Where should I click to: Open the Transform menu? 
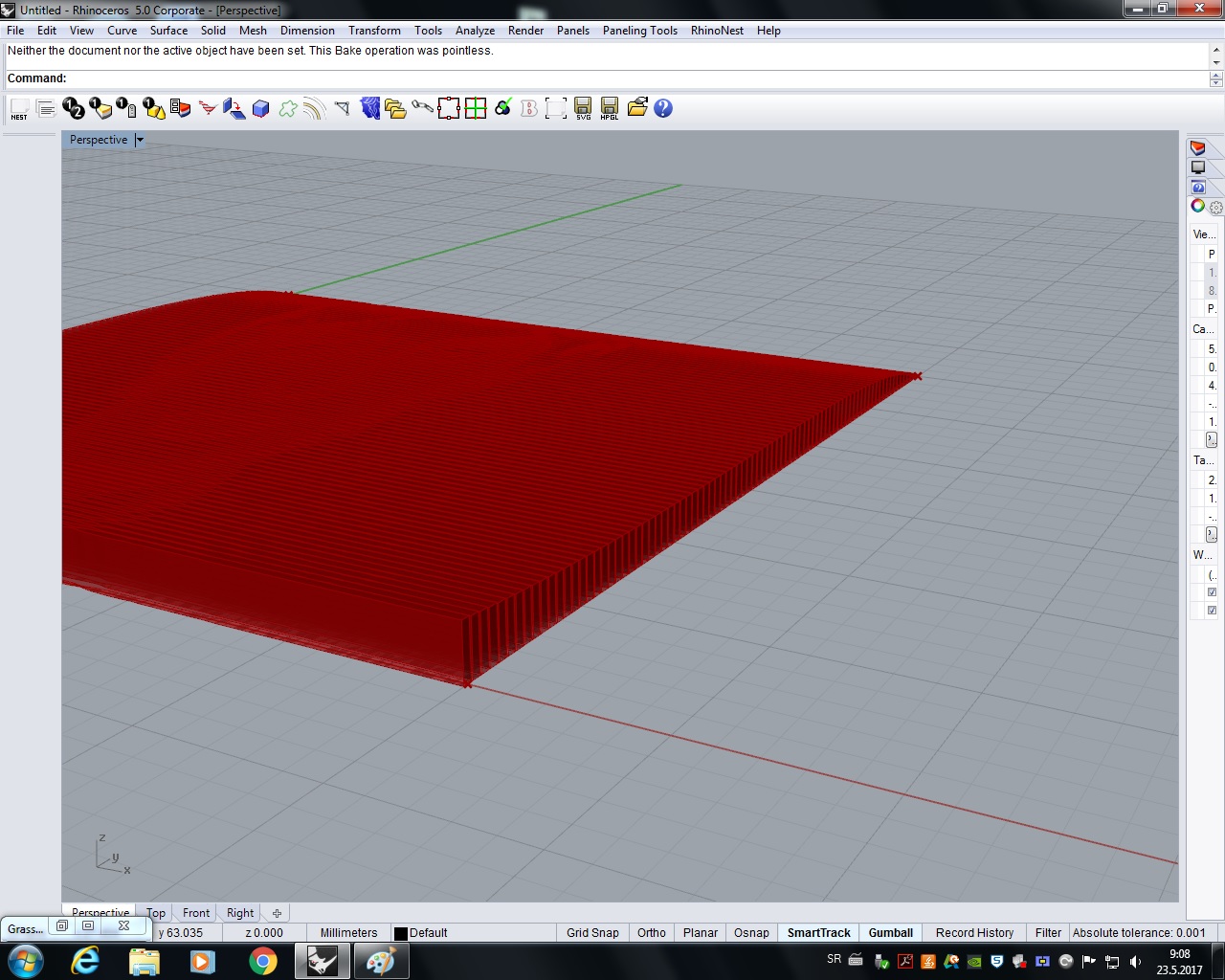pyautogui.click(x=374, y=31)
